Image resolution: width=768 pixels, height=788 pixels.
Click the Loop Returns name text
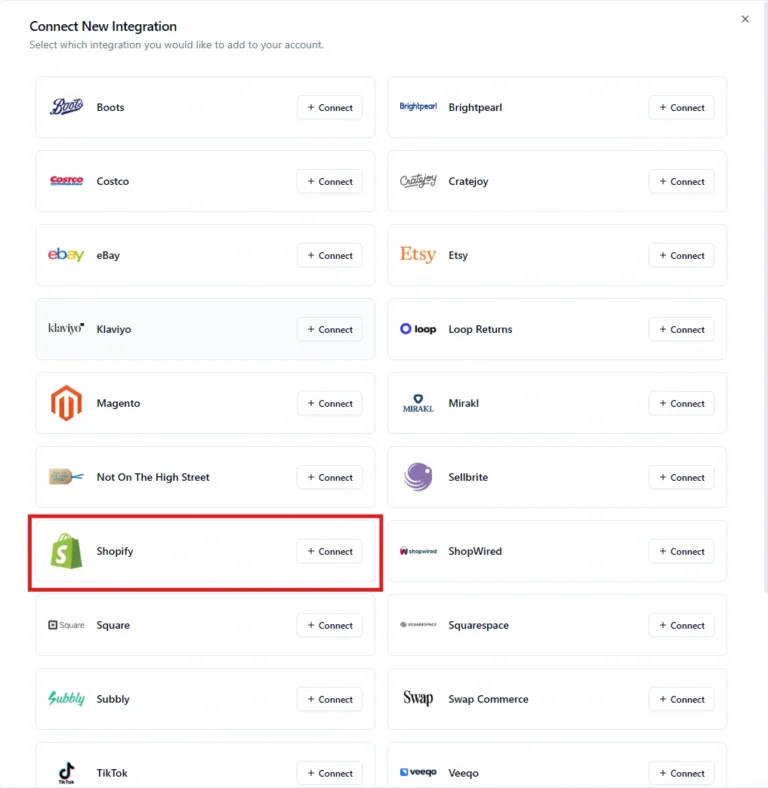click(x=480, y=329)
